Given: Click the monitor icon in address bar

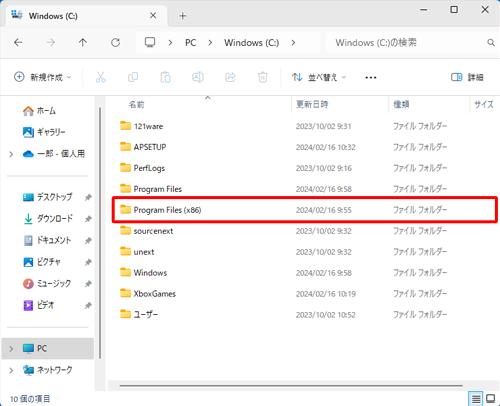Looking at the screenshot, I should pos(150,42).
